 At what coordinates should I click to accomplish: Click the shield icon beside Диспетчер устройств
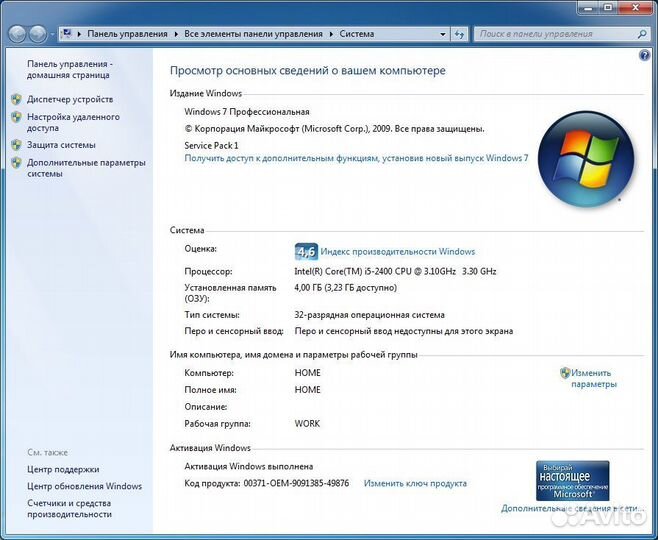[16, 99]
